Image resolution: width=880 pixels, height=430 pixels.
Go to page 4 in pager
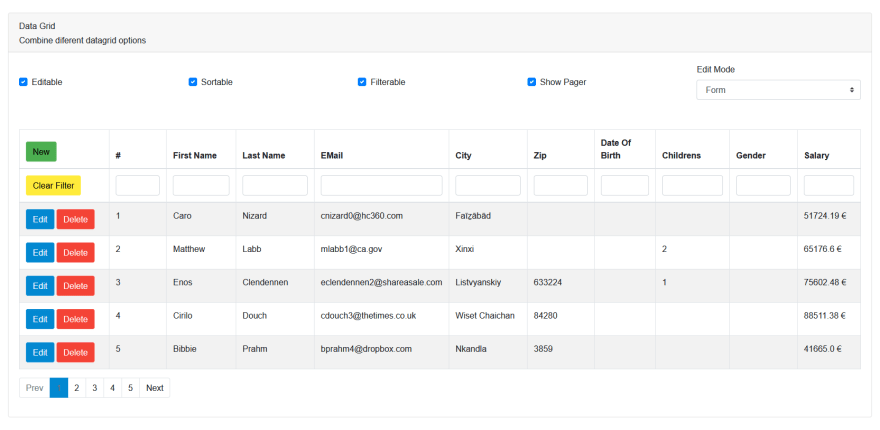(112, 388)
